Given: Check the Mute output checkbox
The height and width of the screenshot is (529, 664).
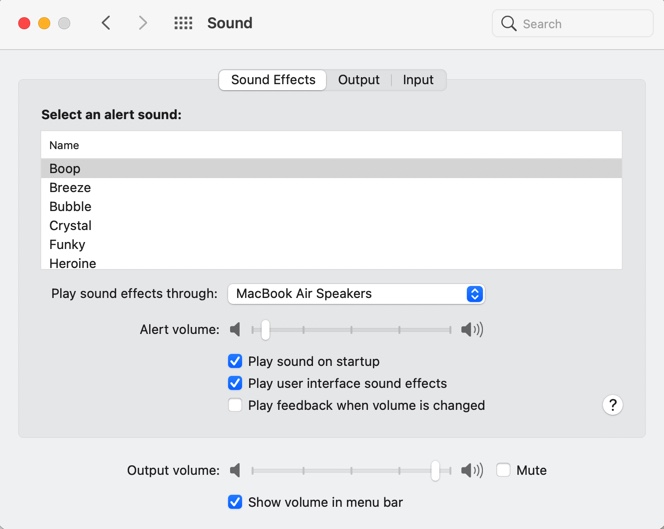Looking at the screenshot, I should tap(504, 470).
